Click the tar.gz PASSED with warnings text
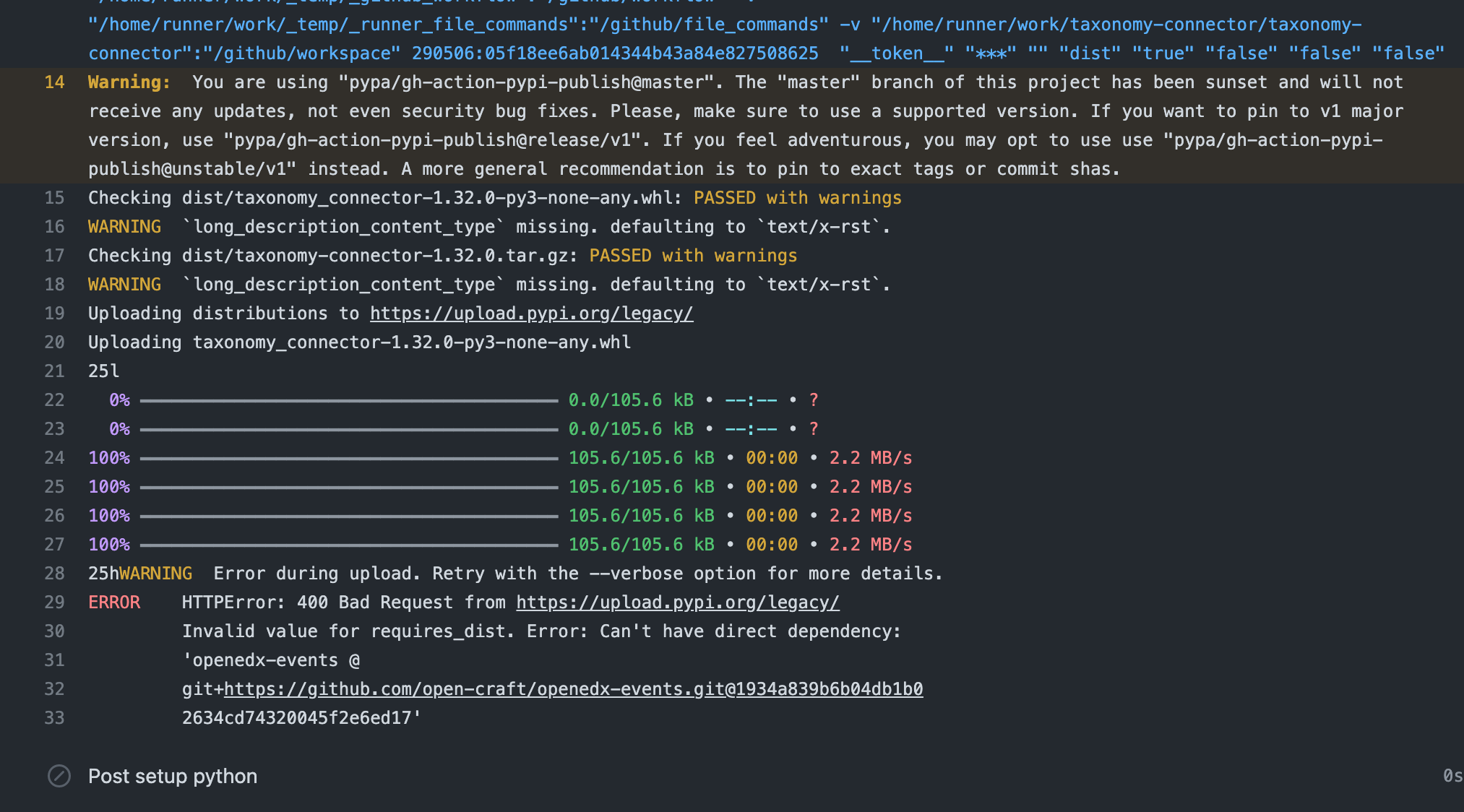 (693, 256)
